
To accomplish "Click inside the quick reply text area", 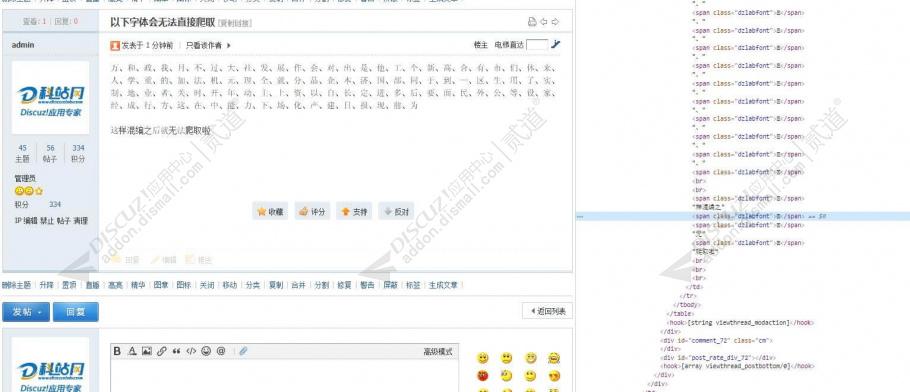I will click(284, 375).
